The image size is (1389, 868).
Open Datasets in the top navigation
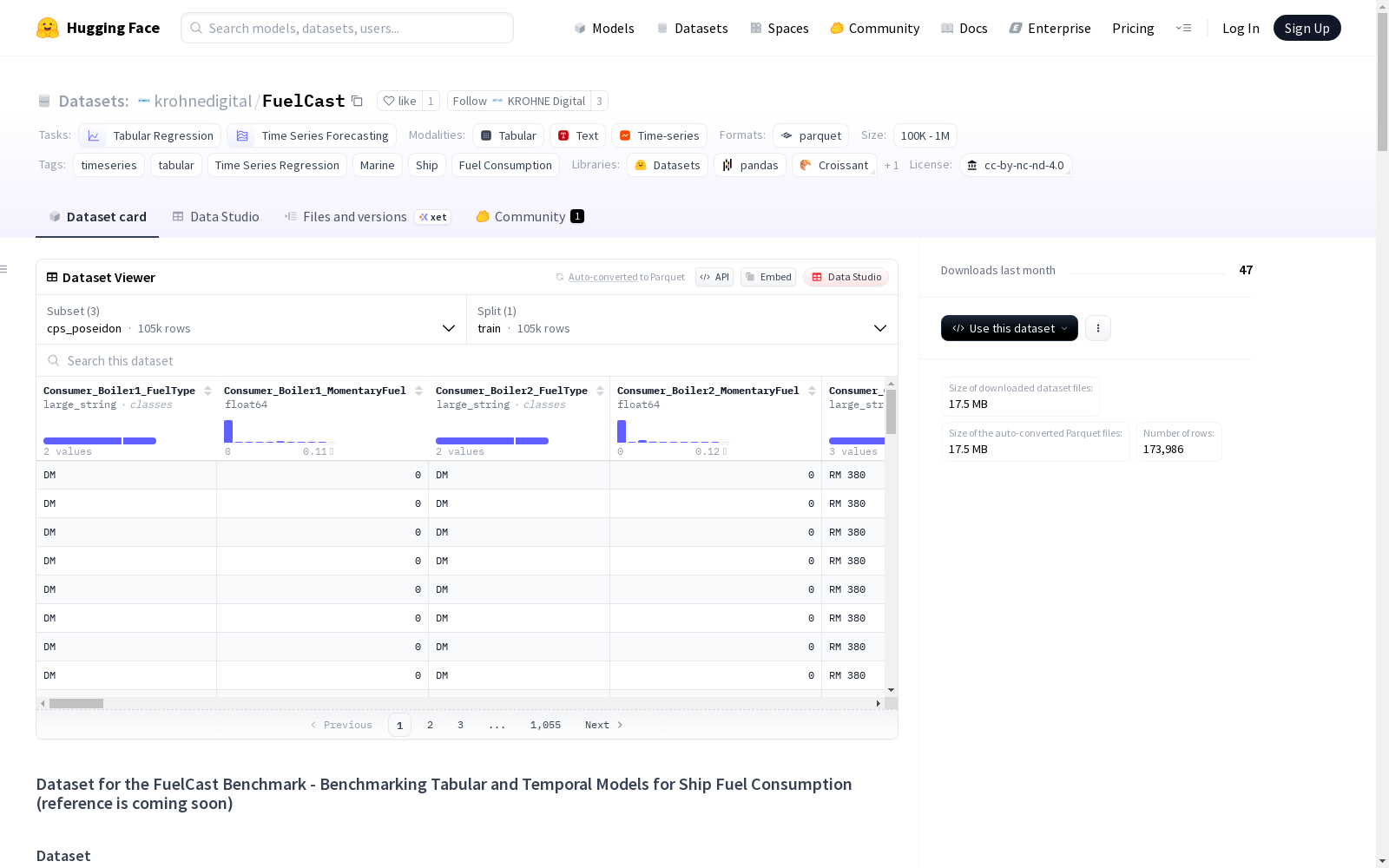[692, 28]
